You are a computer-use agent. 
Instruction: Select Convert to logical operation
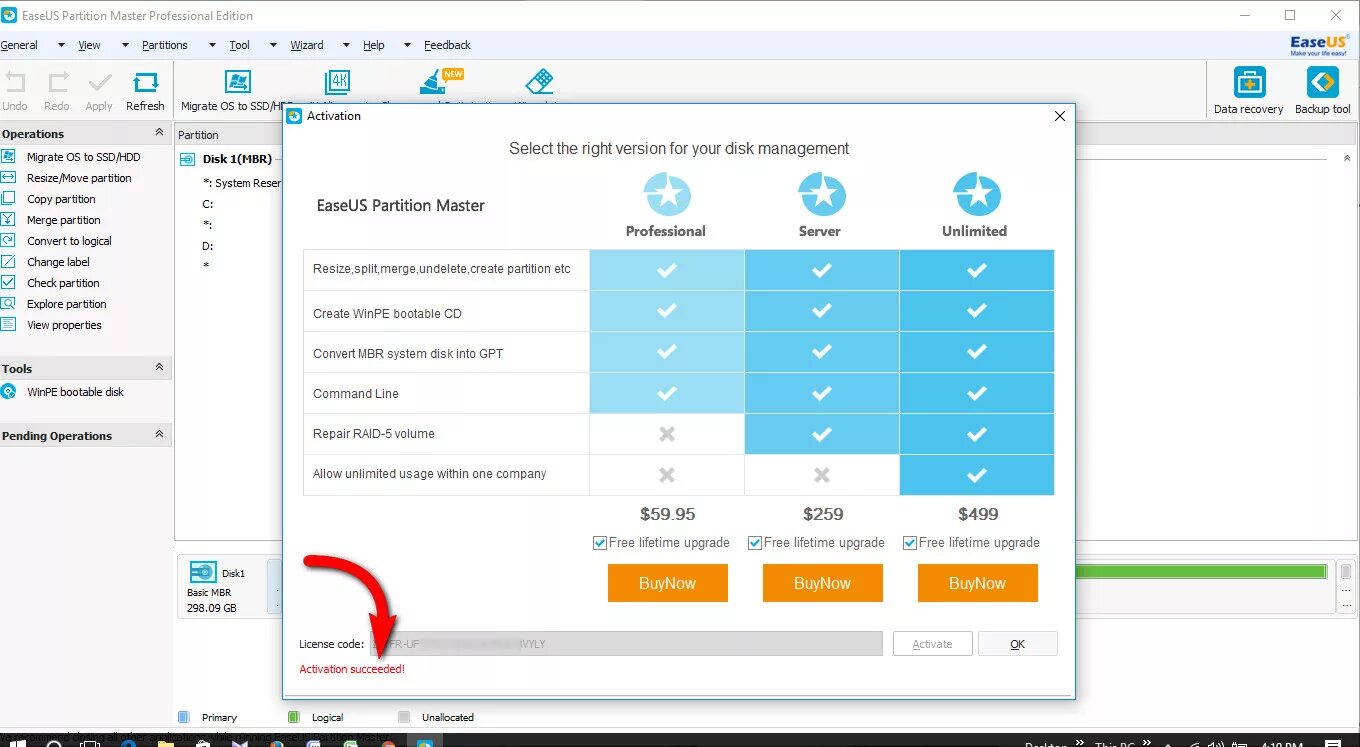coord(69,241)
